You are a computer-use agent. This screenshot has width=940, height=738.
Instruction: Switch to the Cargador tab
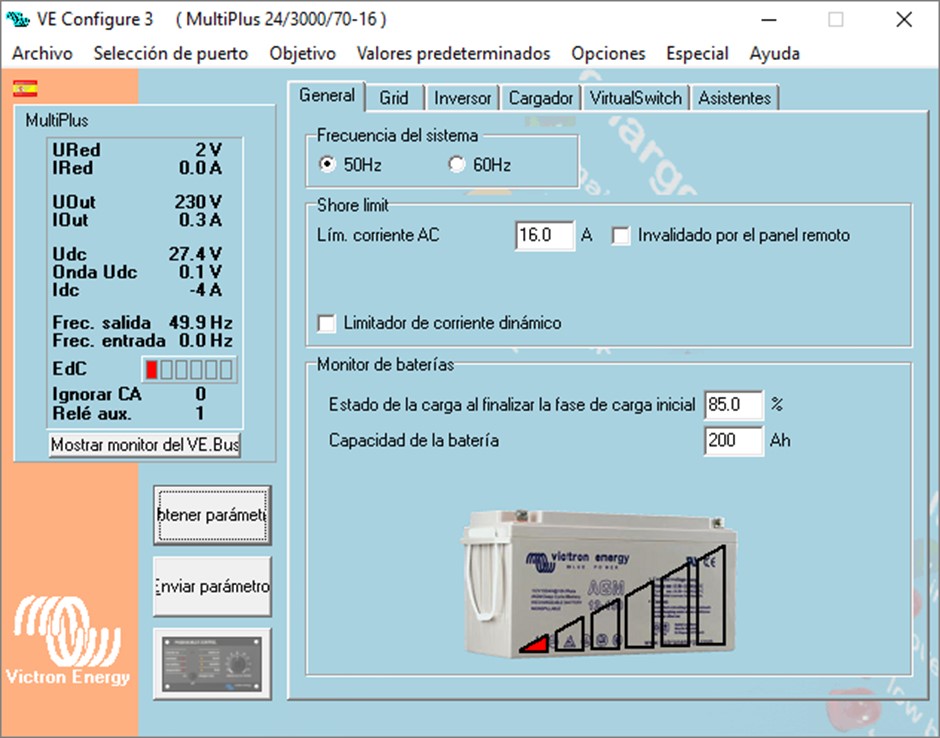[x=541, y=98]
